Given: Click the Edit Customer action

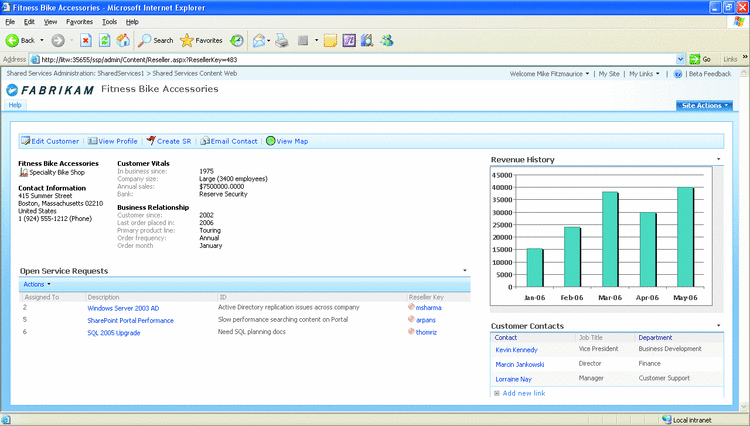Looking at the screenshot, I should pos(50,141).
